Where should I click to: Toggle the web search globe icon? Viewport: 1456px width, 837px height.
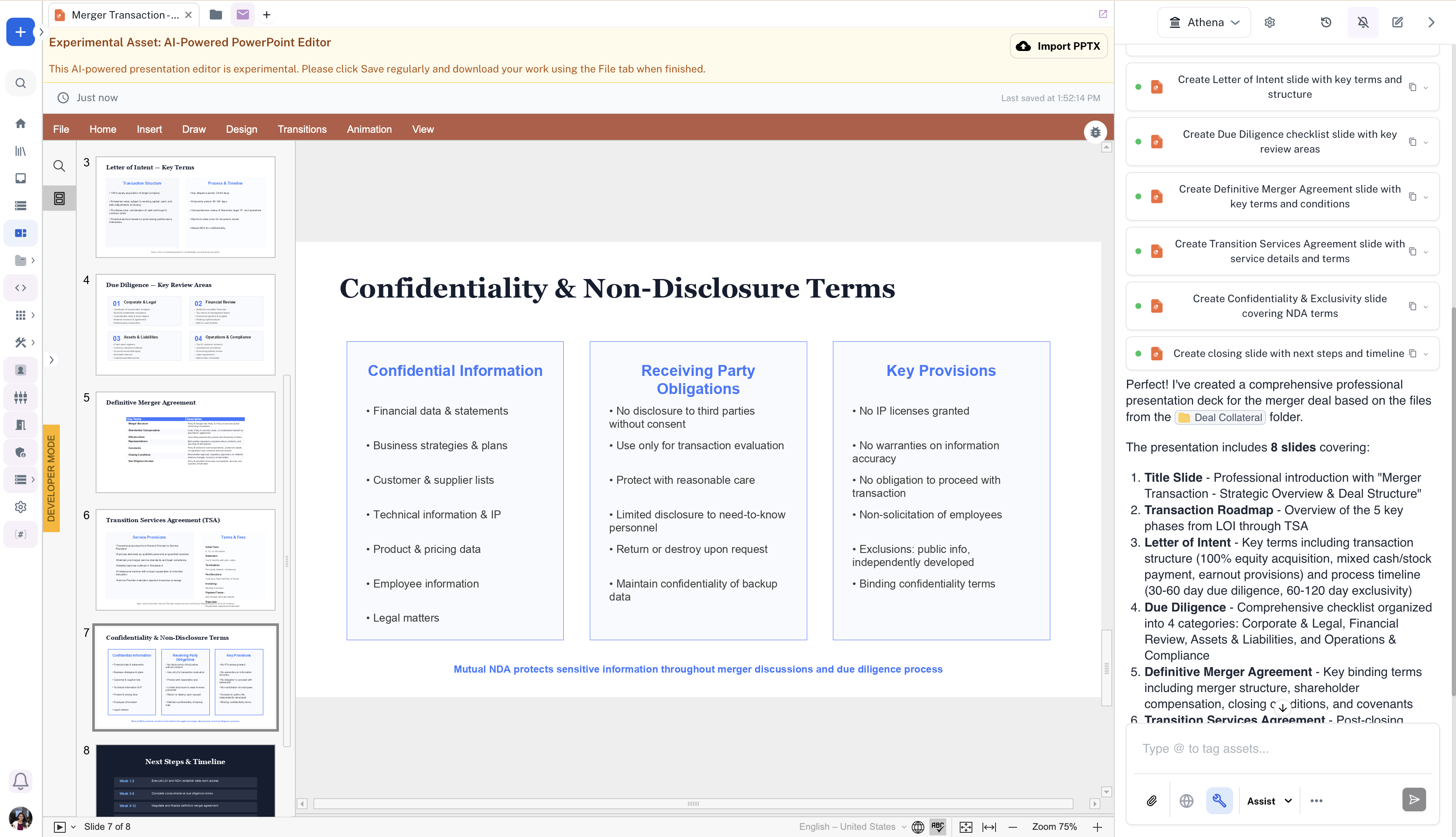pyautogui.click(x=1186, y=801)
